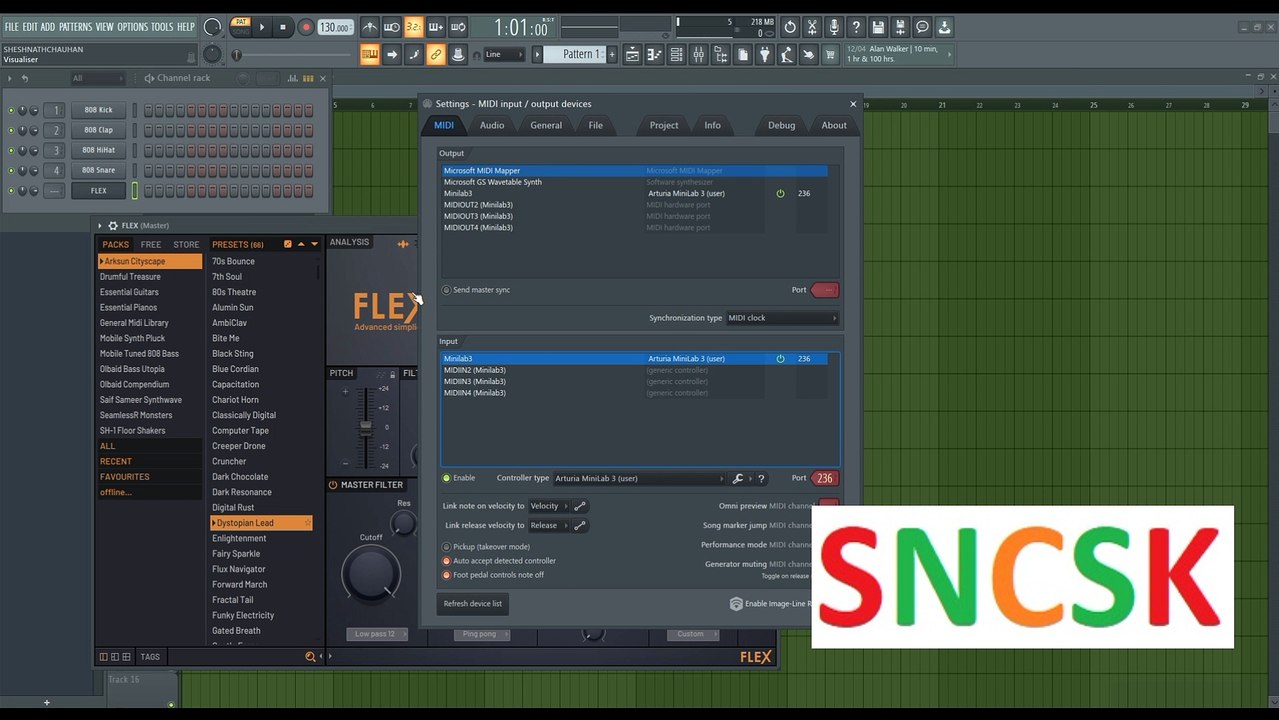
Task: Toggle the metronome icon
Action: [371, 28]
